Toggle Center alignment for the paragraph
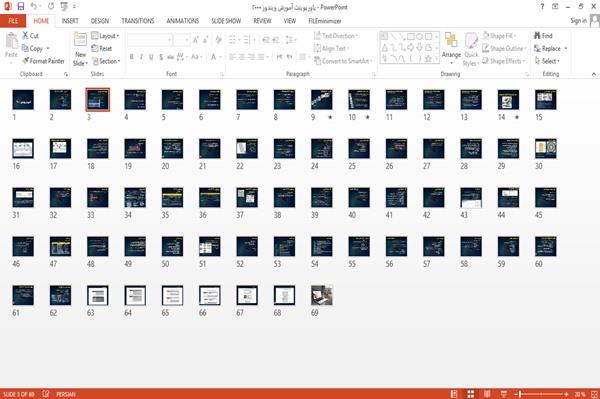Image resolution: width=600 pixels, height=399 pixels. [x=241, y=57]
